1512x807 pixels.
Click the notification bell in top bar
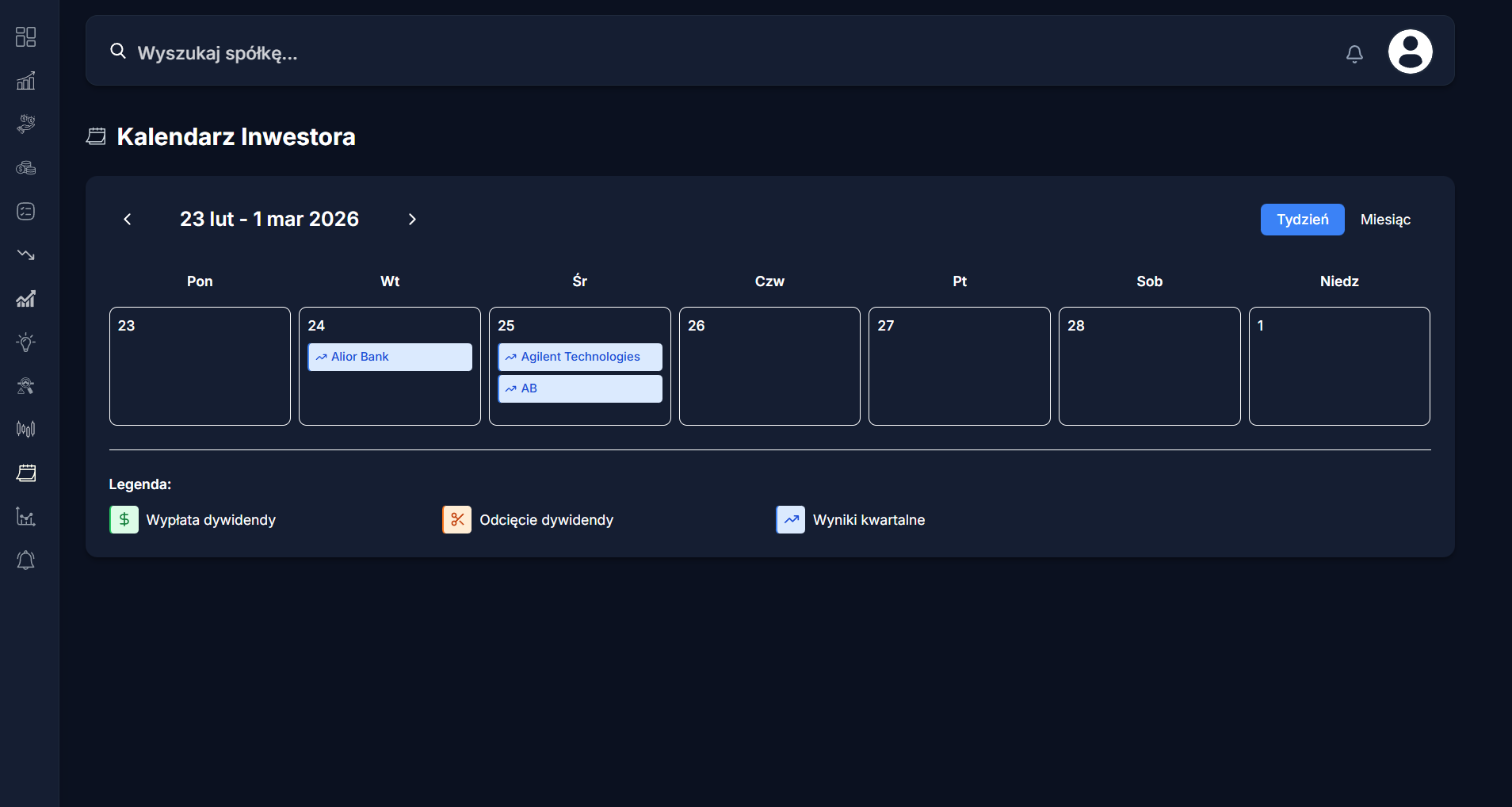coord(1354,54)
